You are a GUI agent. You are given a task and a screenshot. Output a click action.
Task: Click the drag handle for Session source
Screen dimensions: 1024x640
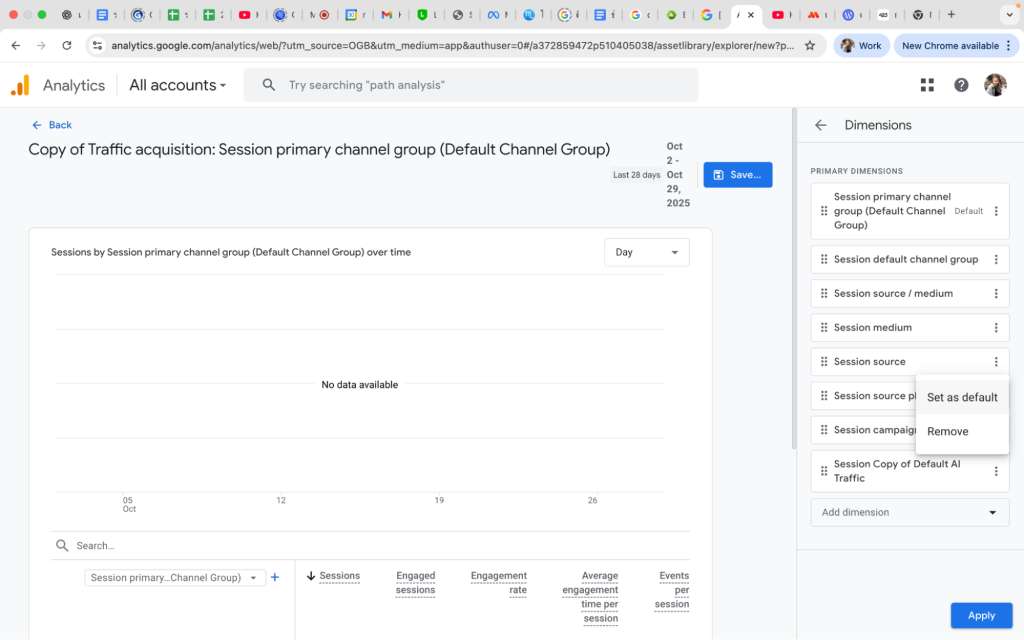[x=824, y=362]
